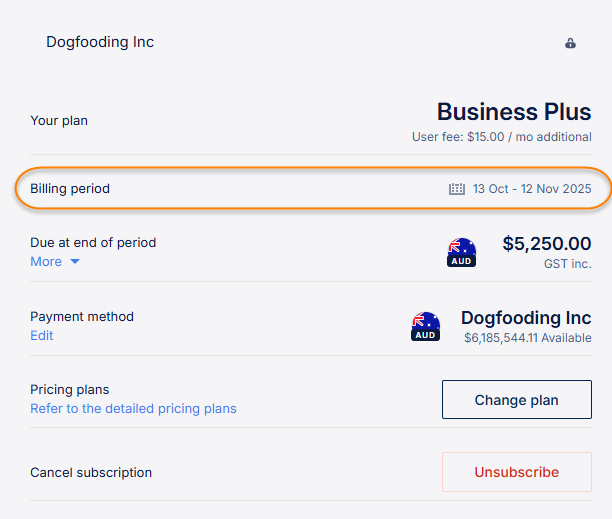Click the Dogfooding Inc header title

tap(100, 42)
